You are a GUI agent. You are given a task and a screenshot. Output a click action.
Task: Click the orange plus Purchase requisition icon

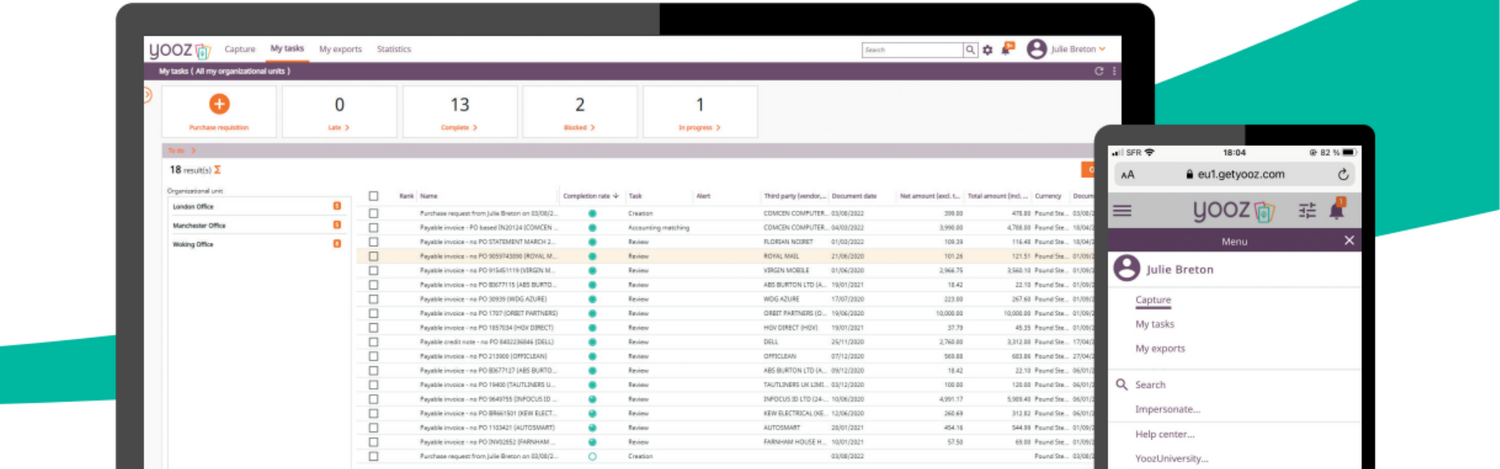[219, 104]
